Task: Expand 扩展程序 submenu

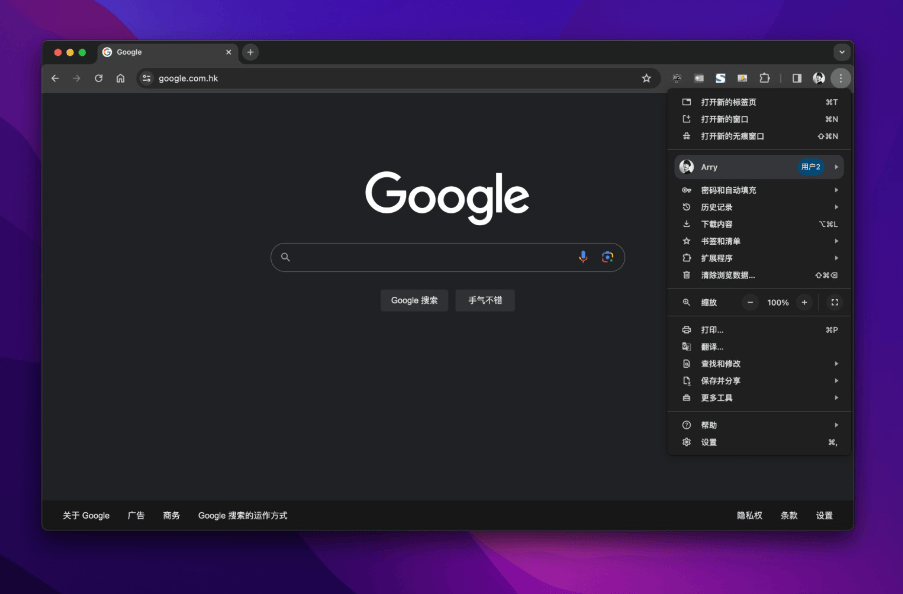Action: [x=759, y=258]
